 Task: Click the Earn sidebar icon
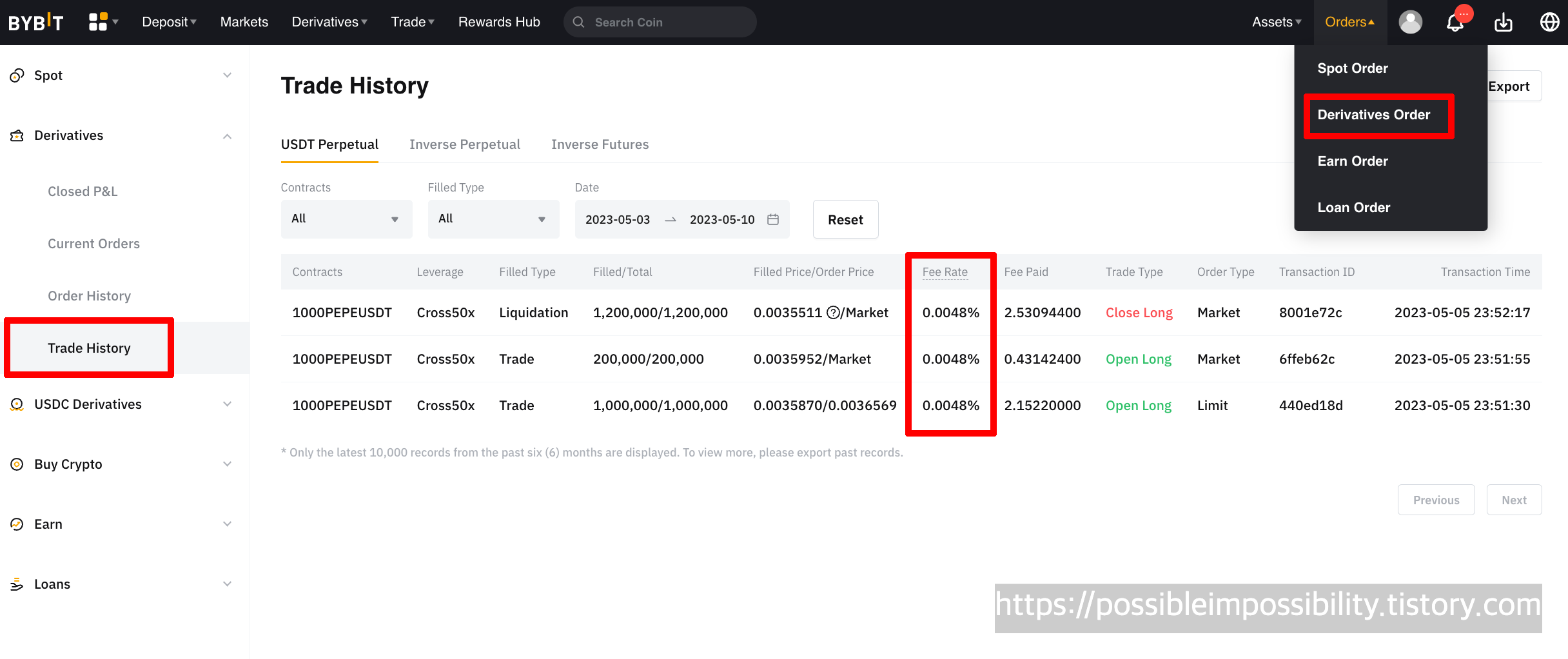[17, 524]
